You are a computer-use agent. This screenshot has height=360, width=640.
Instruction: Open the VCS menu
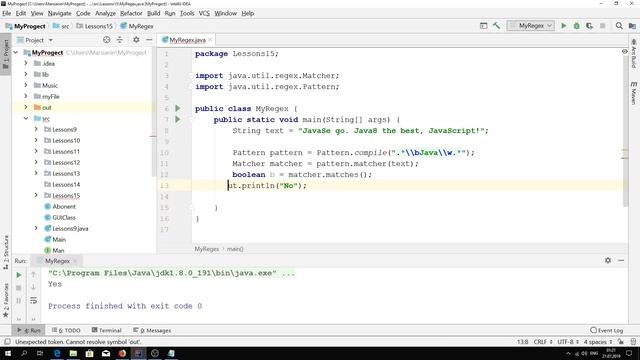[x=204, y=13]
